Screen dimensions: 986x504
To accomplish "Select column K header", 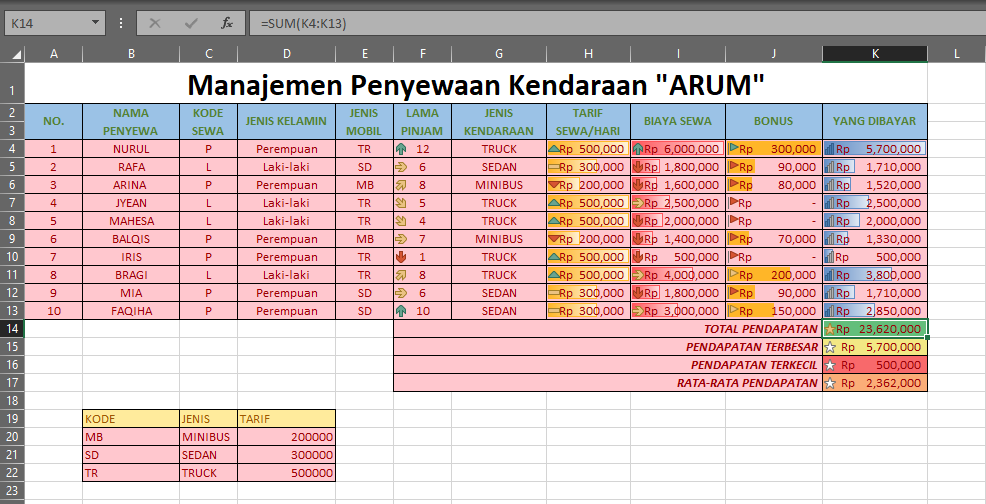I will point(875,54).
